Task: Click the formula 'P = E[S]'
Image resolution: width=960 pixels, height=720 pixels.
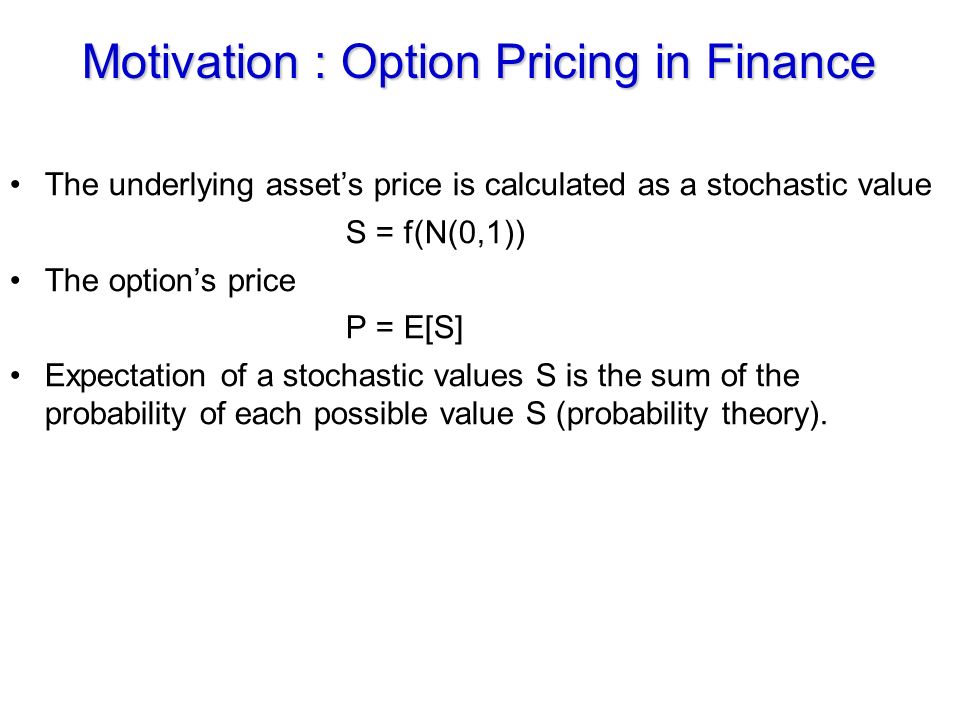Action: (x=405, y=328)
